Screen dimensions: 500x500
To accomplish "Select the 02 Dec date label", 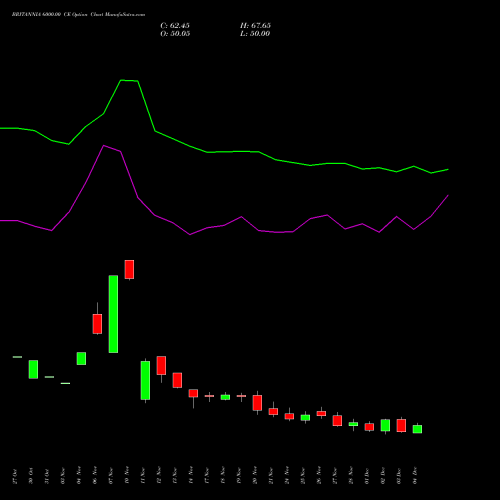I will coord(383,476).
